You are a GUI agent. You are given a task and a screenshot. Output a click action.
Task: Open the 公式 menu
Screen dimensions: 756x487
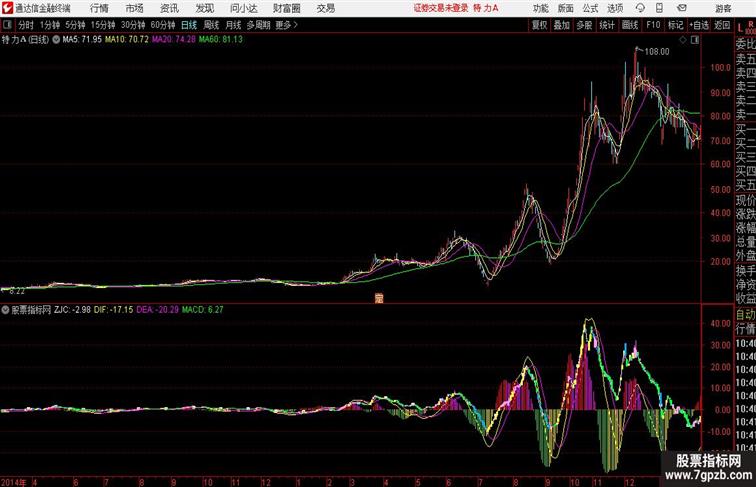[590, 8]
